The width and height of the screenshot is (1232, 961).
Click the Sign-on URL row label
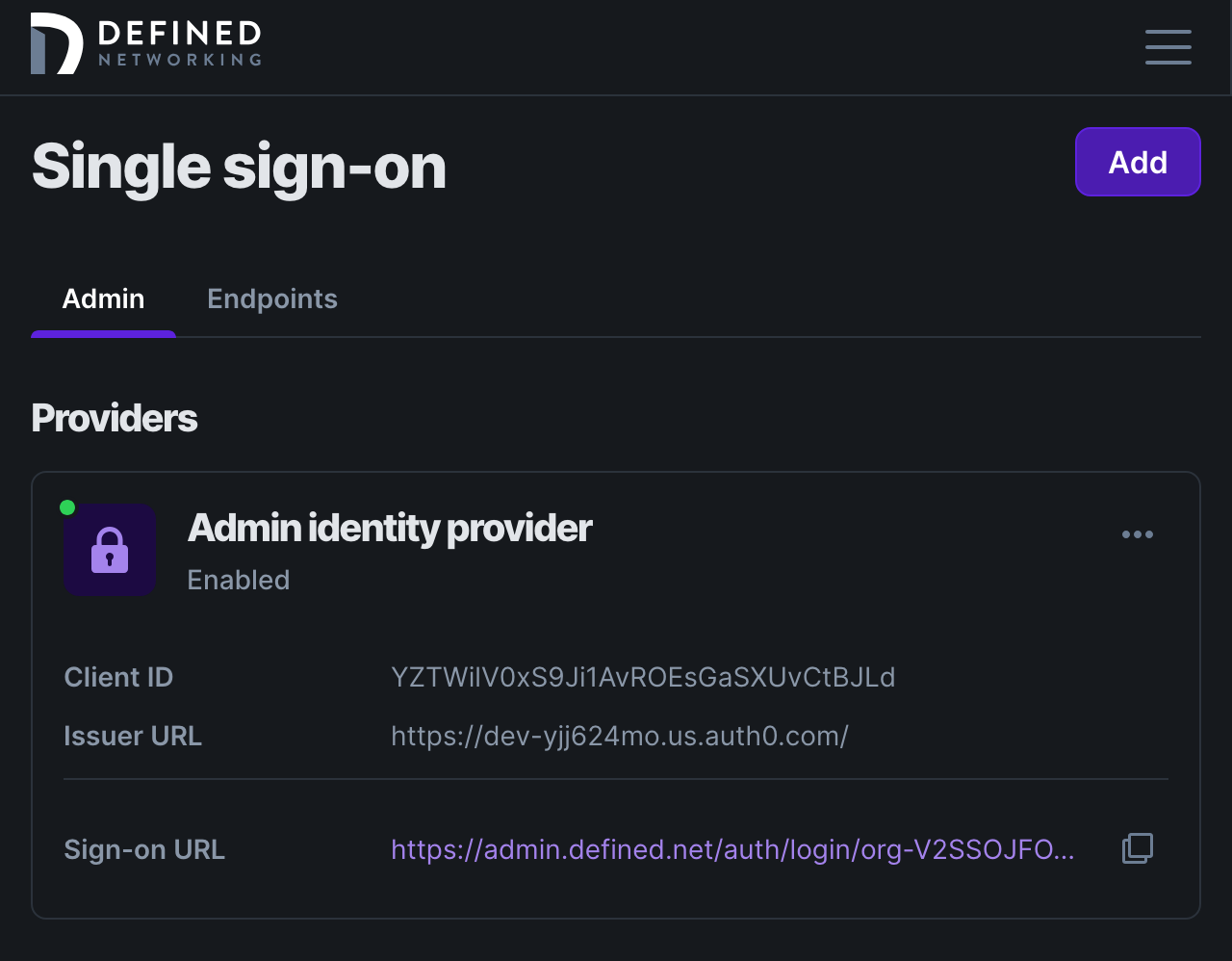click(143, 849)
